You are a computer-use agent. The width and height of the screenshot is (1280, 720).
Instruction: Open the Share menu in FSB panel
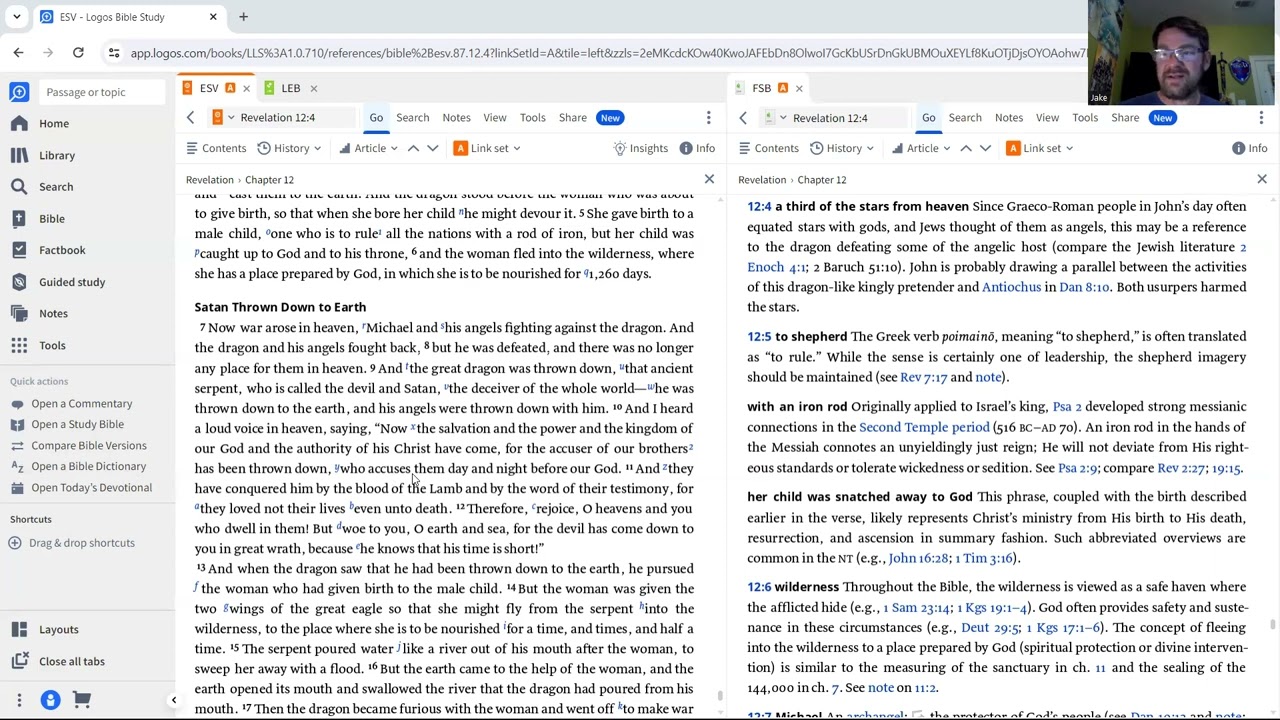(1125, 118)
